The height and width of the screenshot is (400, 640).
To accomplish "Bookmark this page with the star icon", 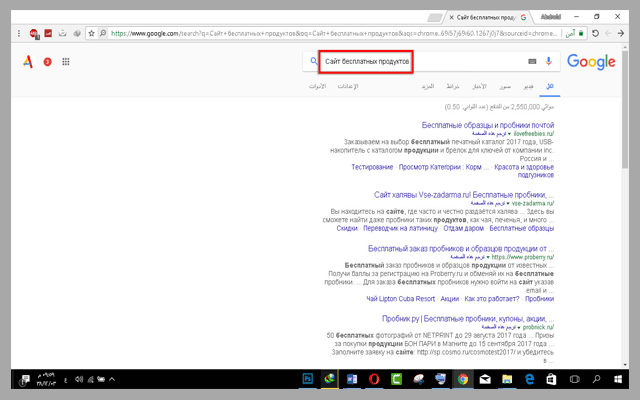I will pyautogui.click(x=90, y=32).
